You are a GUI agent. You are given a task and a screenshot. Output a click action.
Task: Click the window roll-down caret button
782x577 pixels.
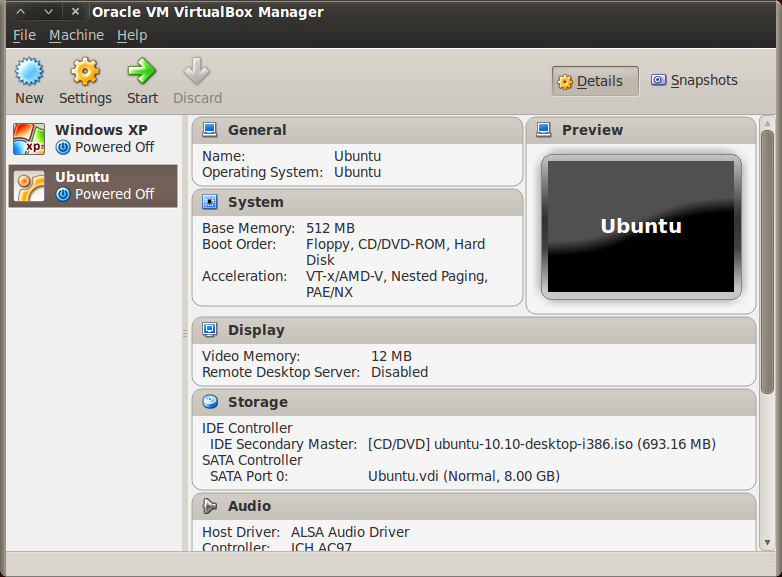click(x=48, y=11)
